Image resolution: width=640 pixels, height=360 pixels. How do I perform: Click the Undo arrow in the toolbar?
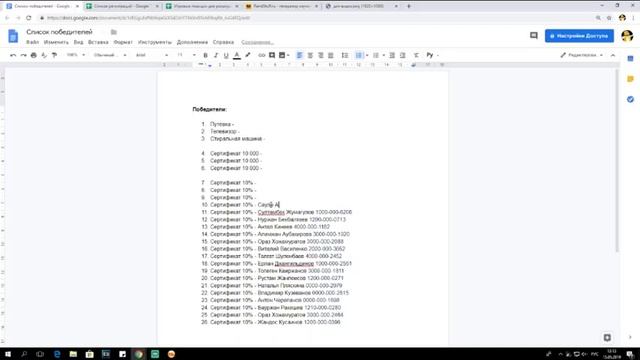(x=13, y=55)
